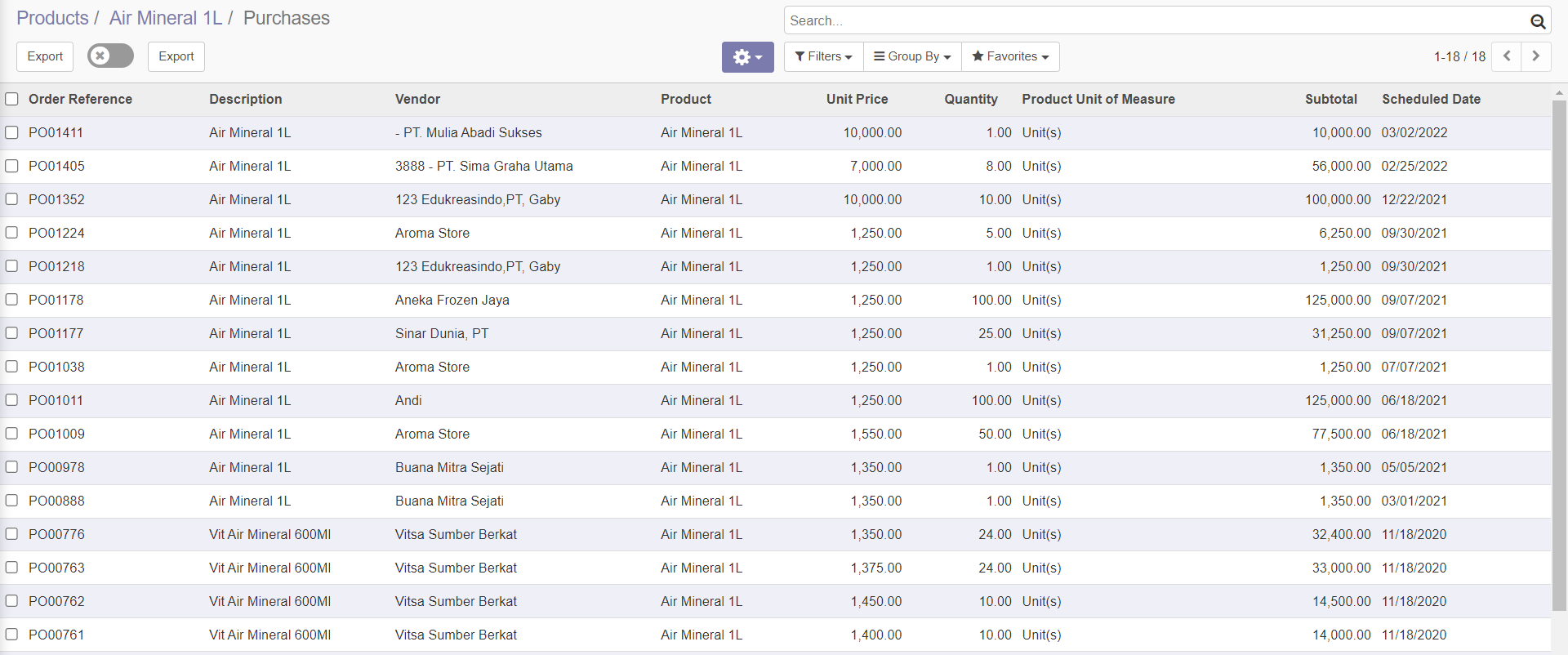Click the search magnifier icon

[1537, 21]
